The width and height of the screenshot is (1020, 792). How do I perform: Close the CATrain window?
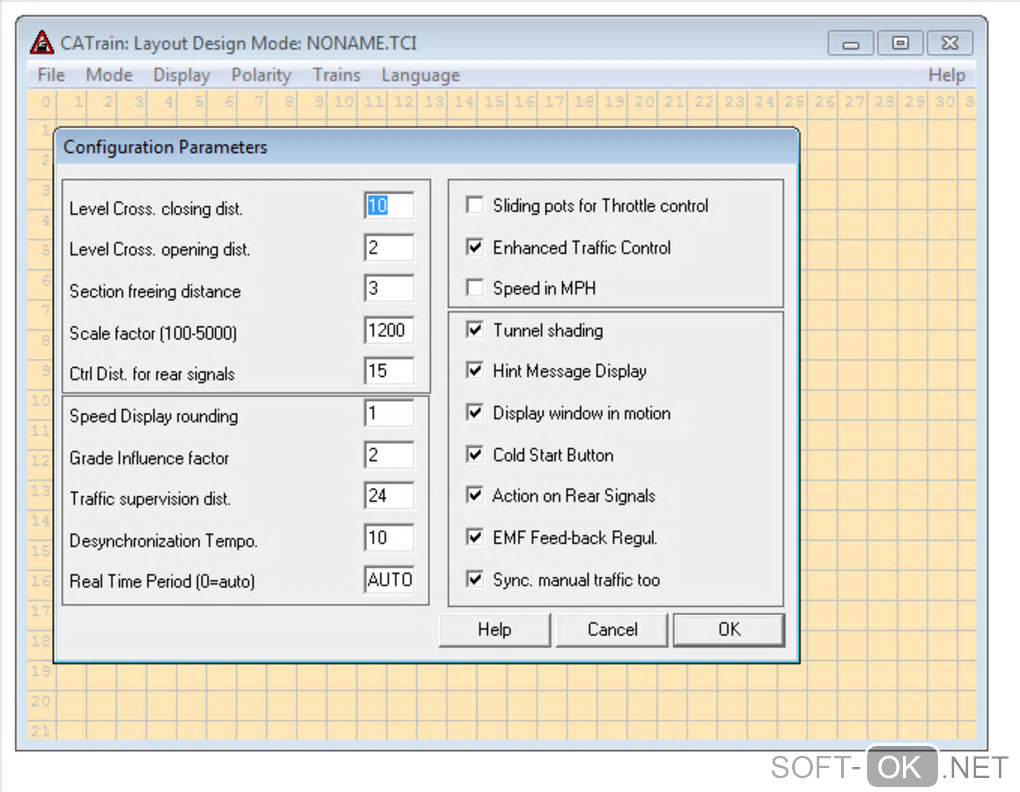pos(950,44)
